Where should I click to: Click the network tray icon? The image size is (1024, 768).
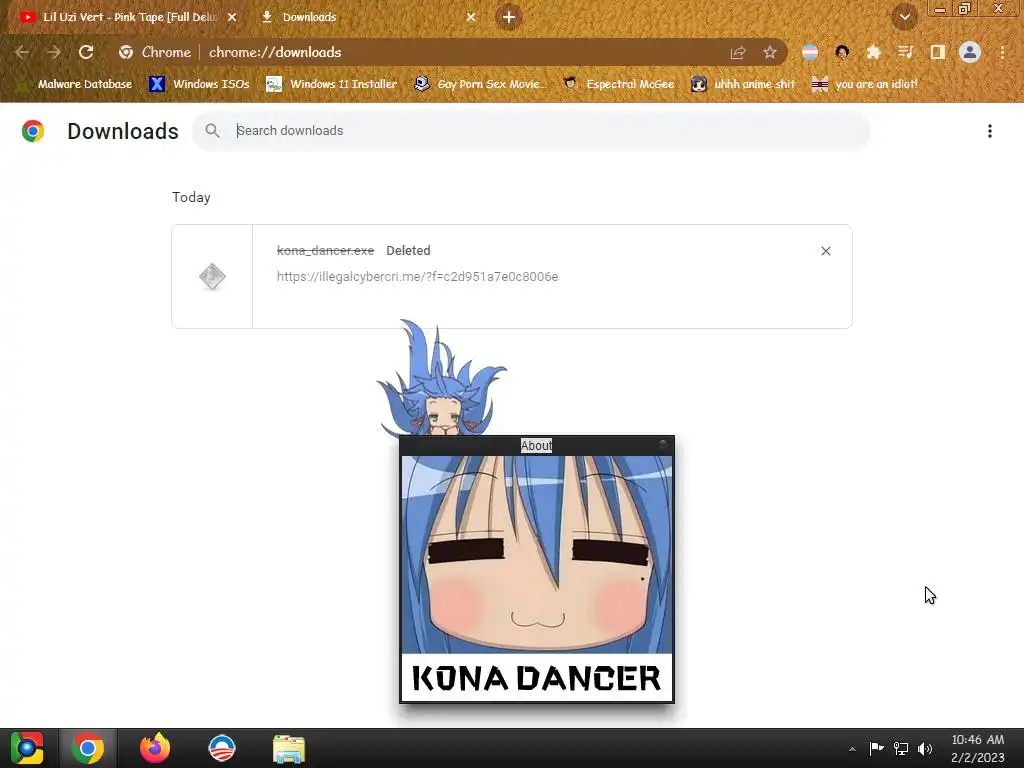tap(901, 748)
